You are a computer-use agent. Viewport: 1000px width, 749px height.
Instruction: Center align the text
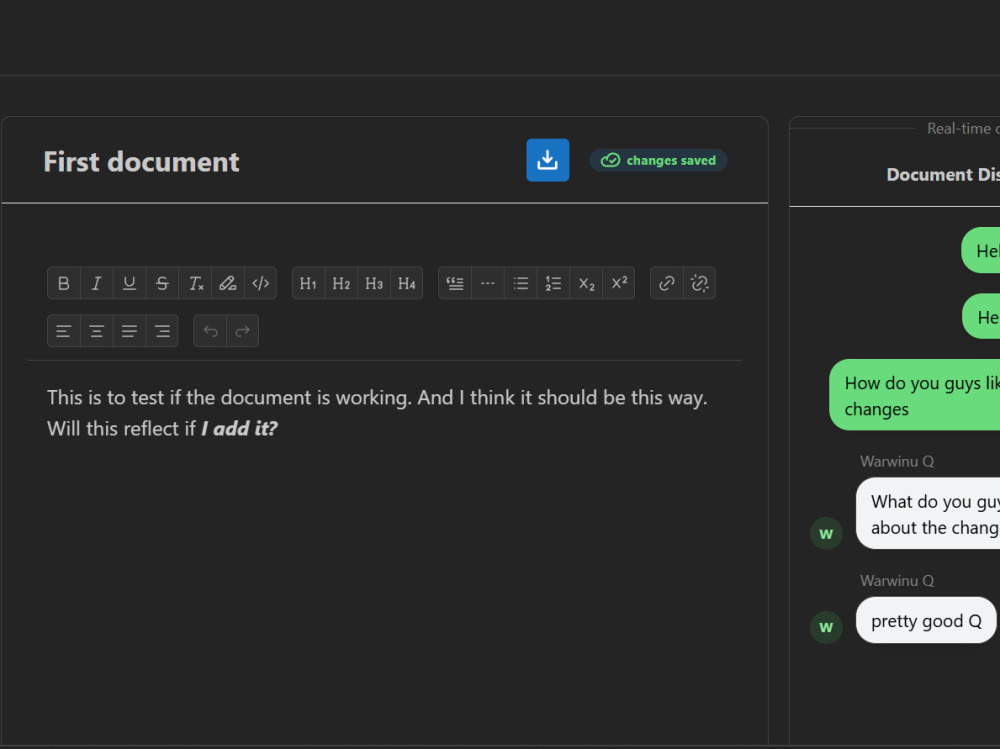[x=97, y=331]
